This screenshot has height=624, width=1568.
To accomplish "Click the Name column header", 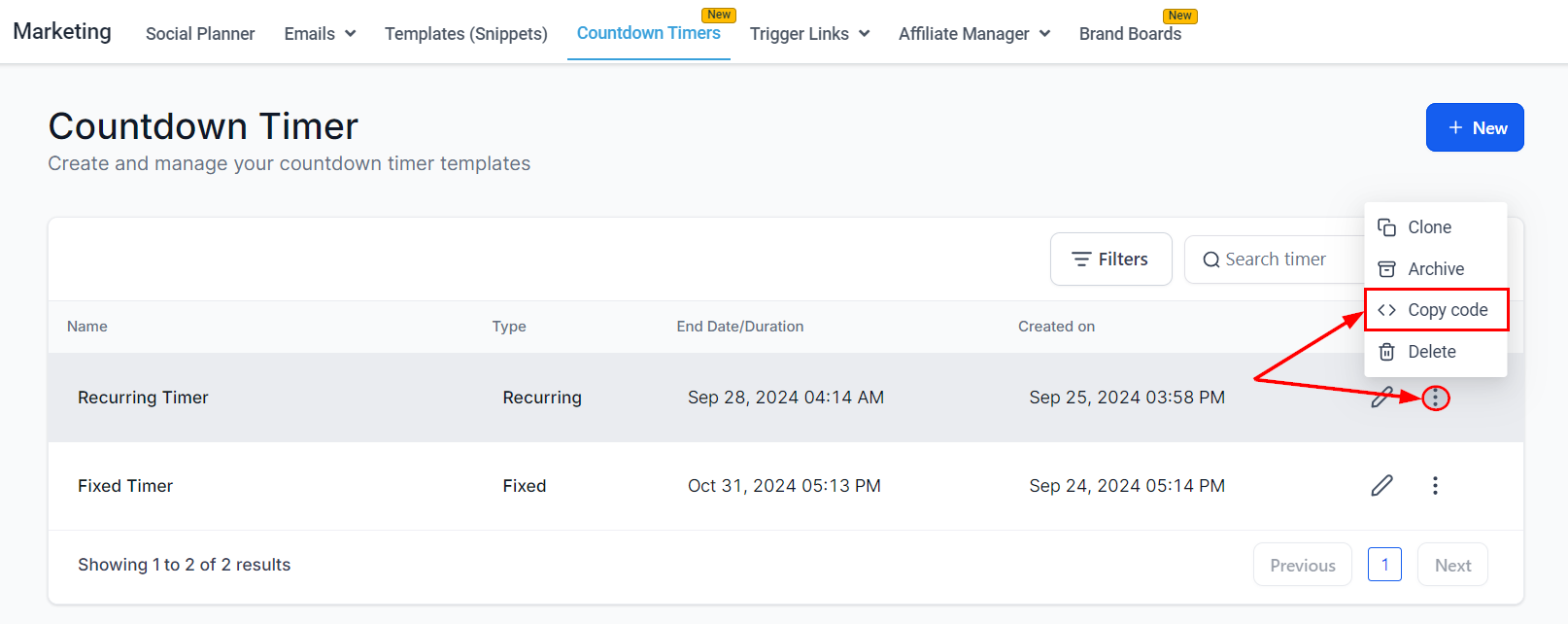I will coord(87,327).
